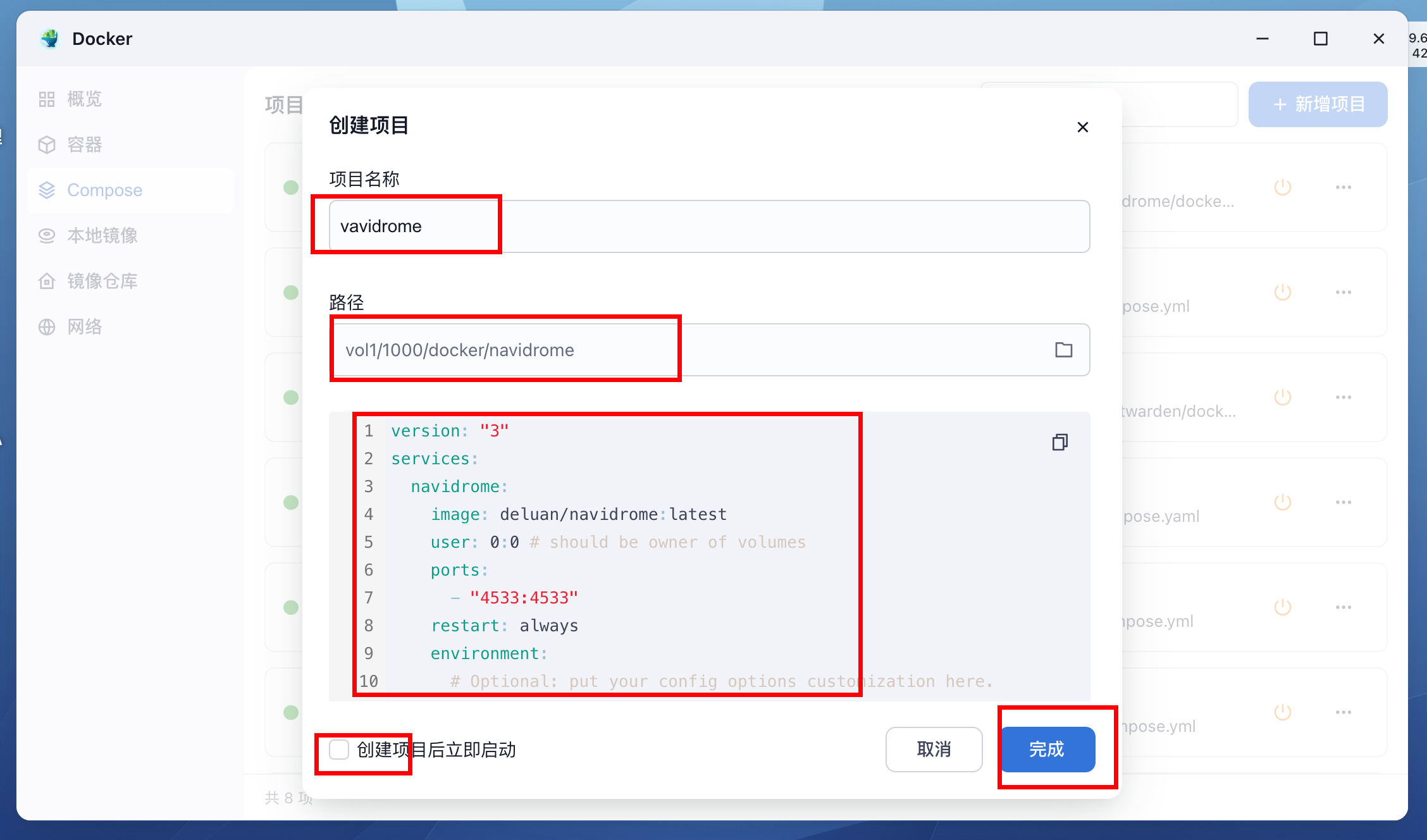Click the user: 0:0 line
Screen dimensions: 1427x840
coord(618,542)
